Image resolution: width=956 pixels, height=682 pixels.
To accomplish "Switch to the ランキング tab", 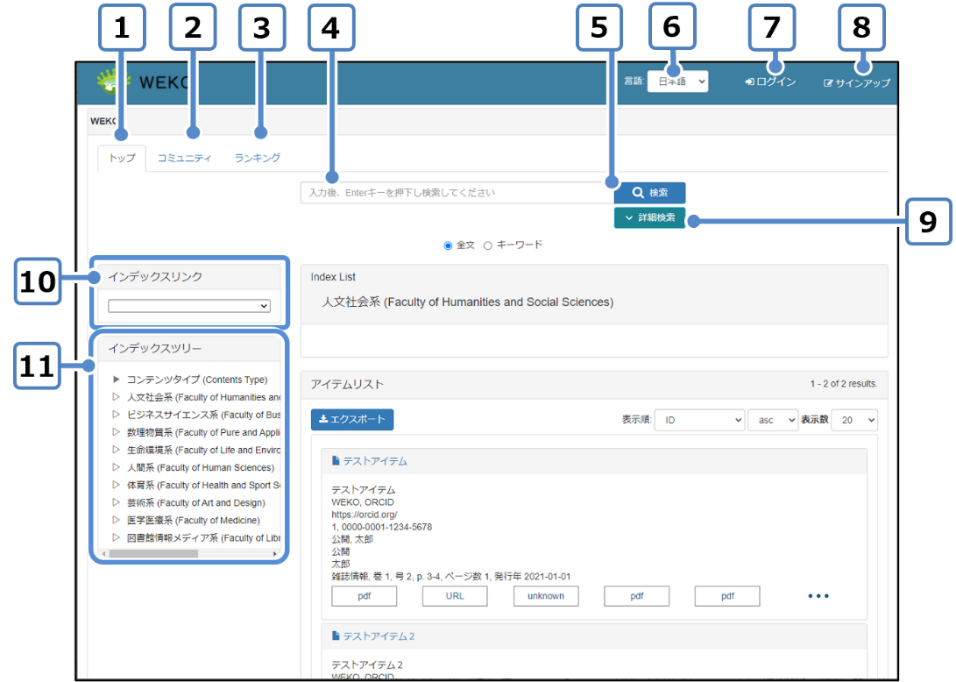I will 257,158.
